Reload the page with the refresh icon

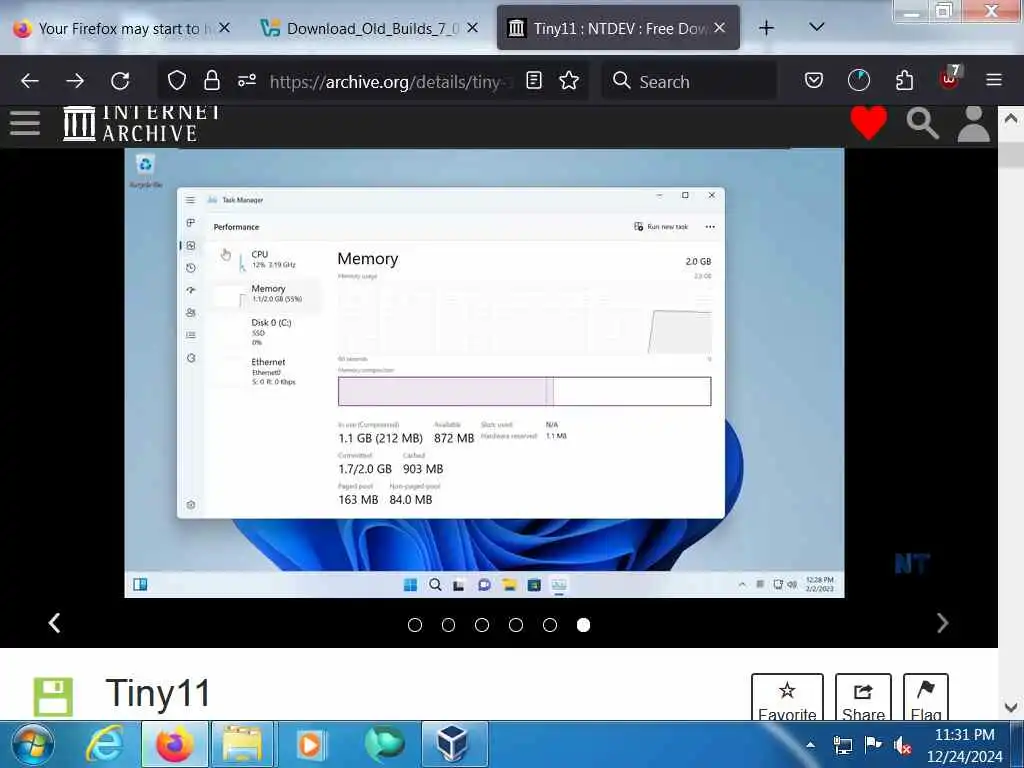click(120, 81)
